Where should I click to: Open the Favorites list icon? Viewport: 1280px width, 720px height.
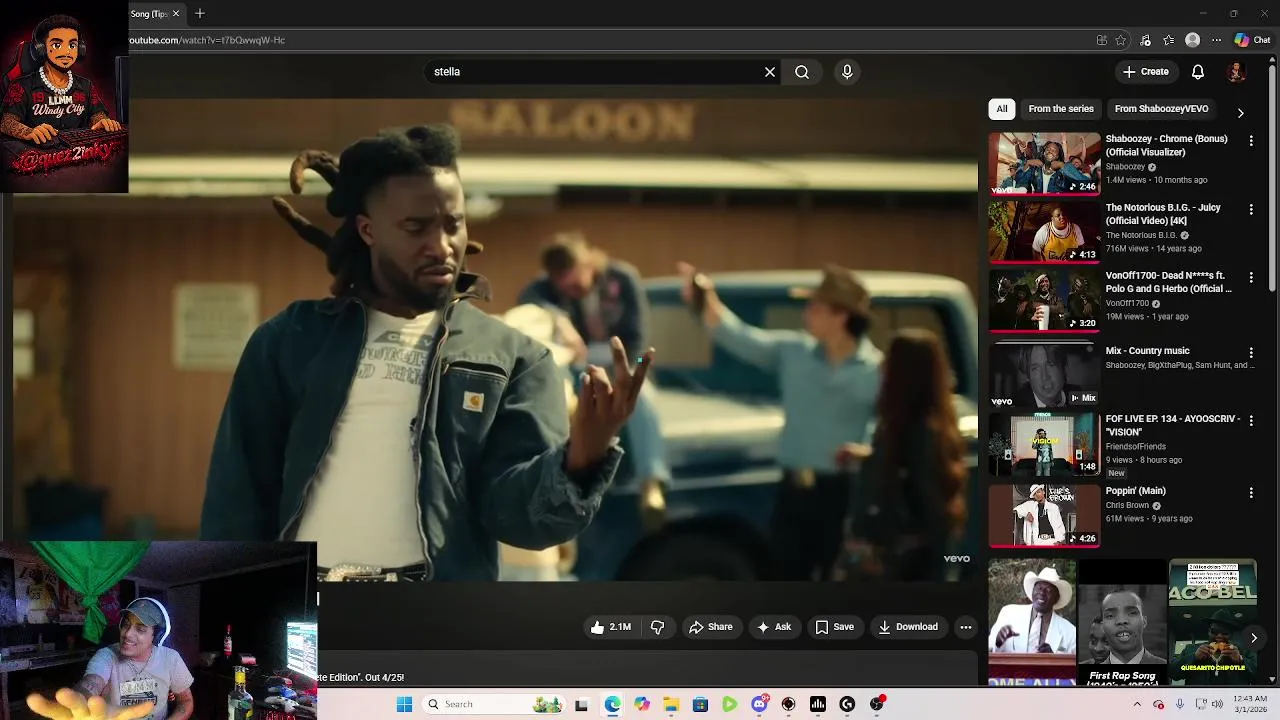[1168, 40]
